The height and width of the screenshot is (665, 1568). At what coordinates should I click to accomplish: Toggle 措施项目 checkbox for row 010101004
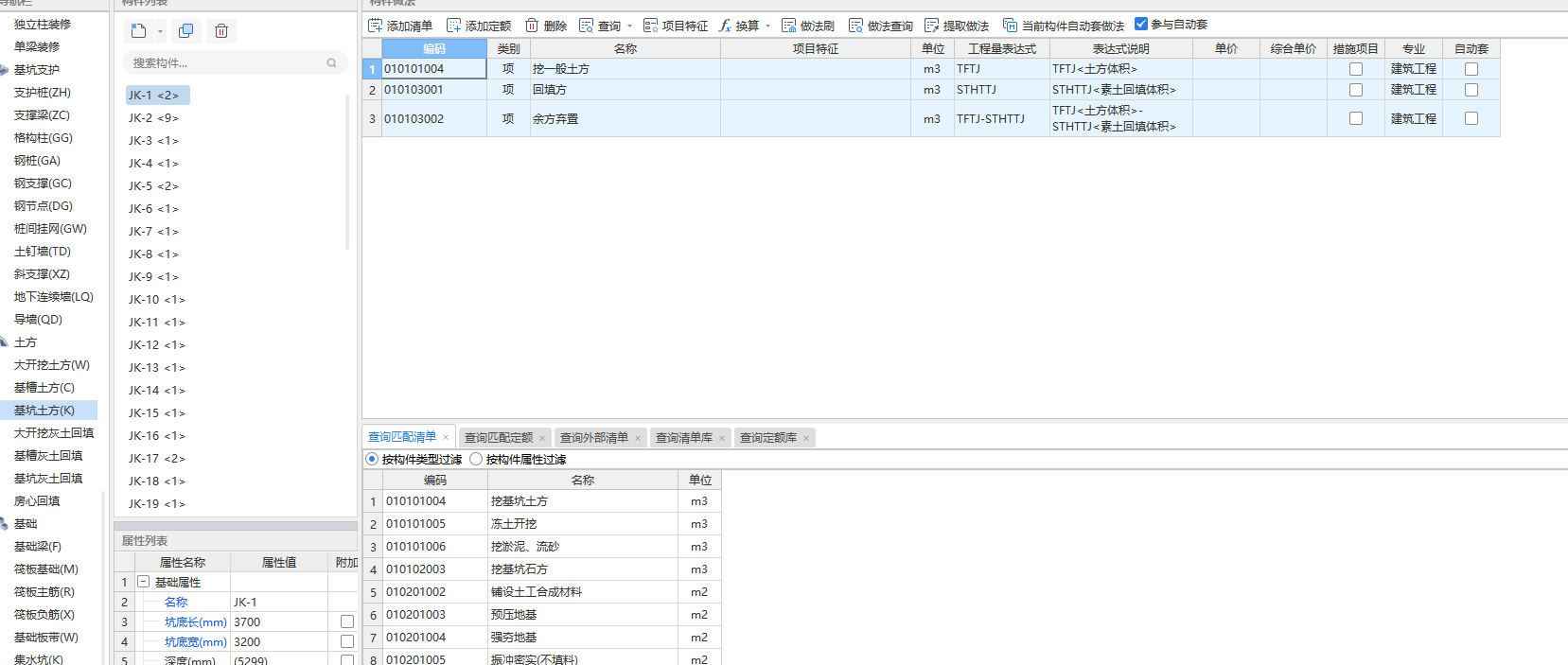pyautogui.click(x=1356, y=69)
